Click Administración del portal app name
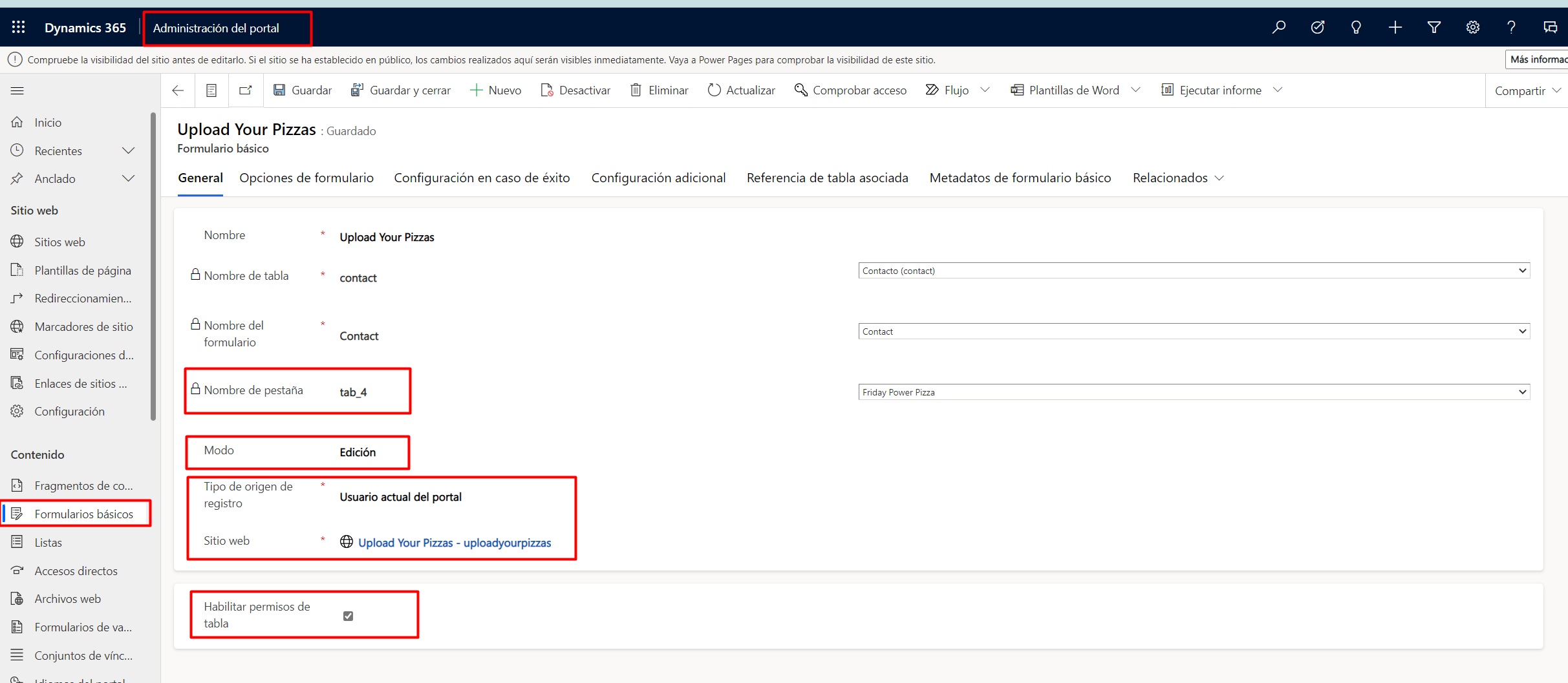Screen dimensions: 1568x683 pyautogui.click(x=216, y=28)
